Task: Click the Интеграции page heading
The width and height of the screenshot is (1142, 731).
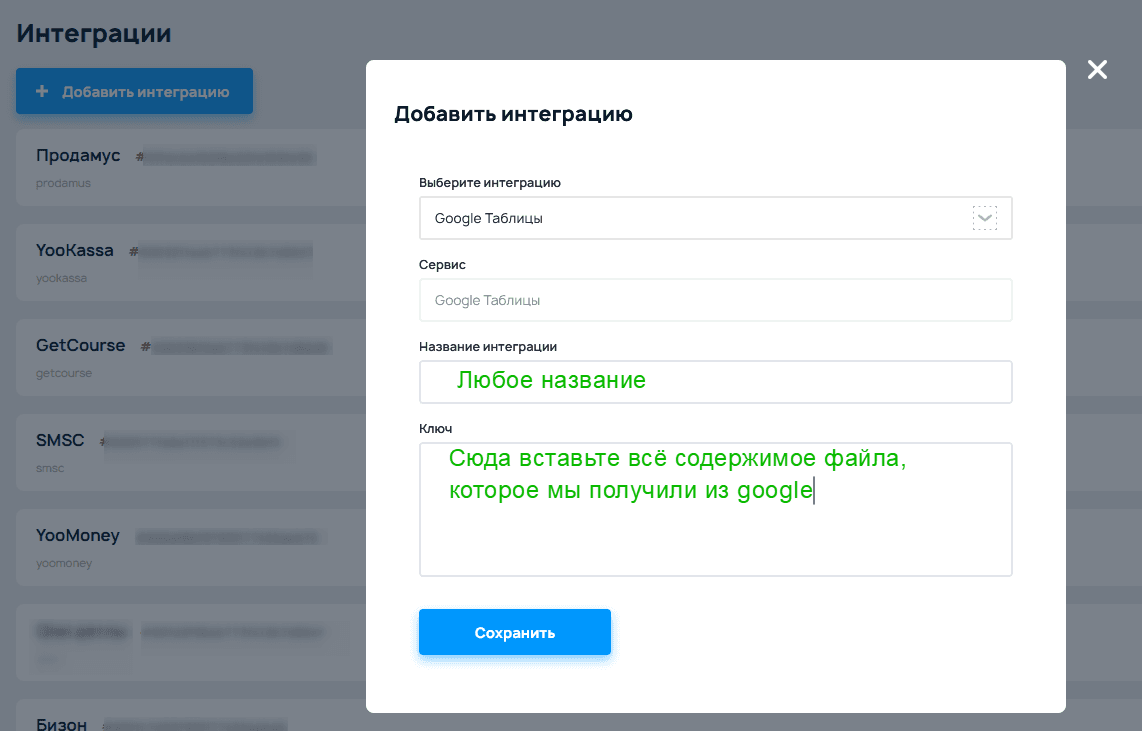Action: [94, 33]
